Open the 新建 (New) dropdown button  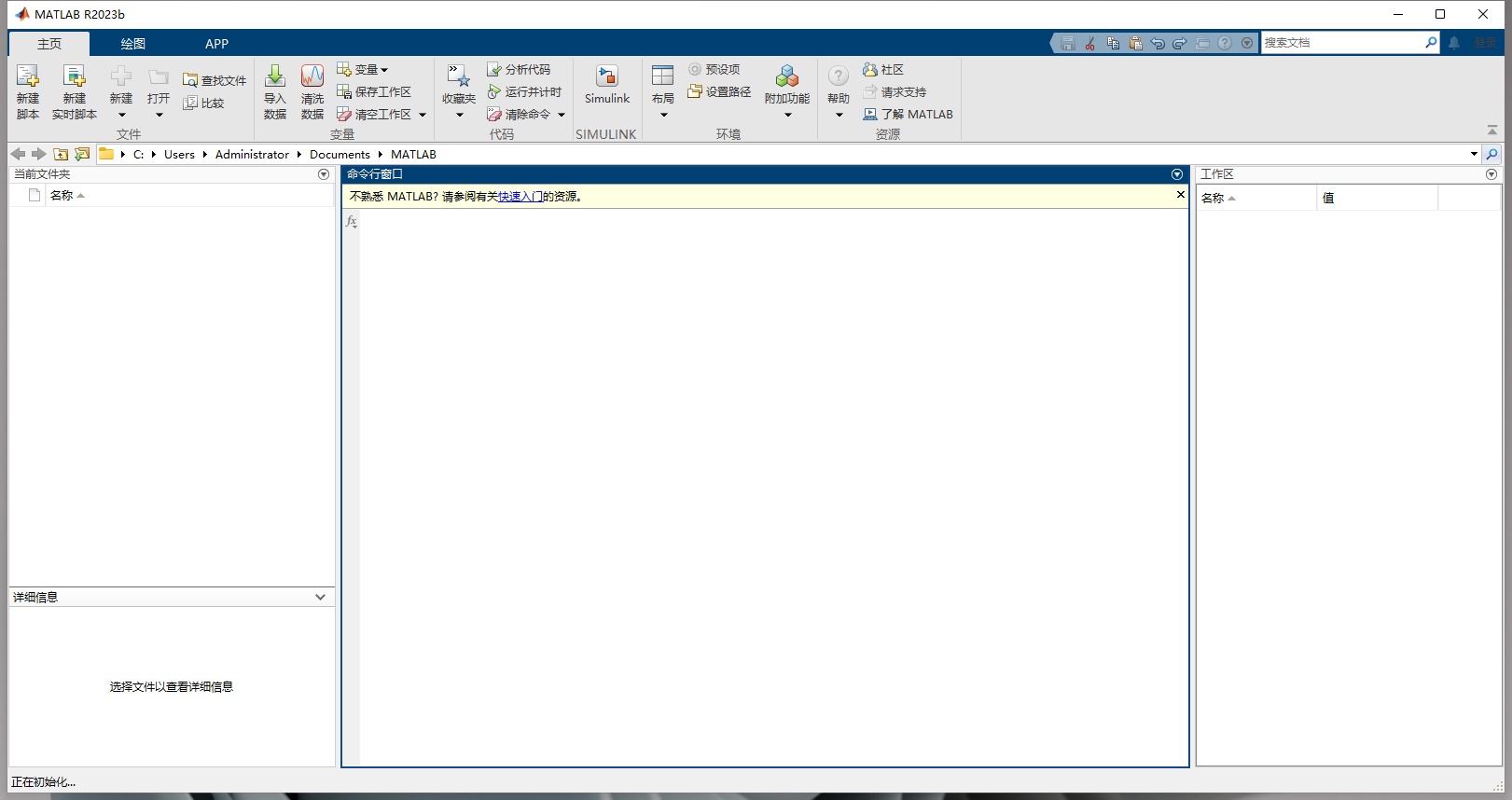pyautogui.click(x=121, y=91)
